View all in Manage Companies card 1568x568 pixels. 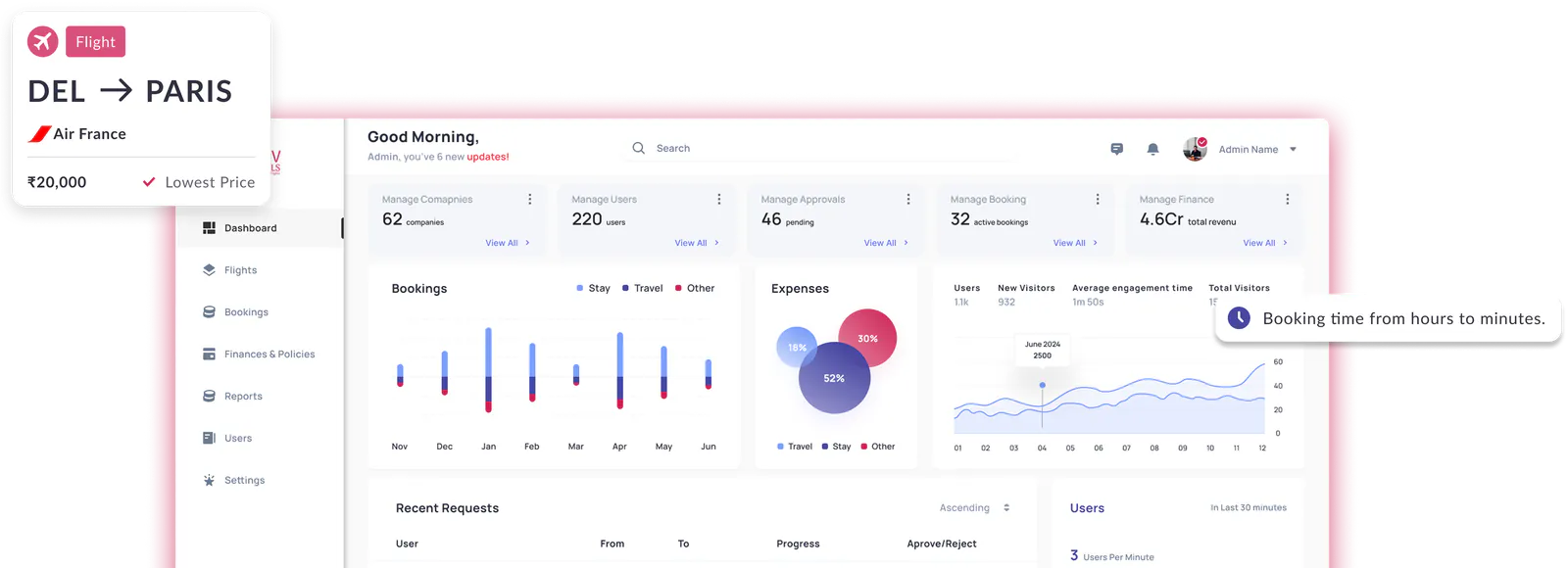tap(508, 243)
